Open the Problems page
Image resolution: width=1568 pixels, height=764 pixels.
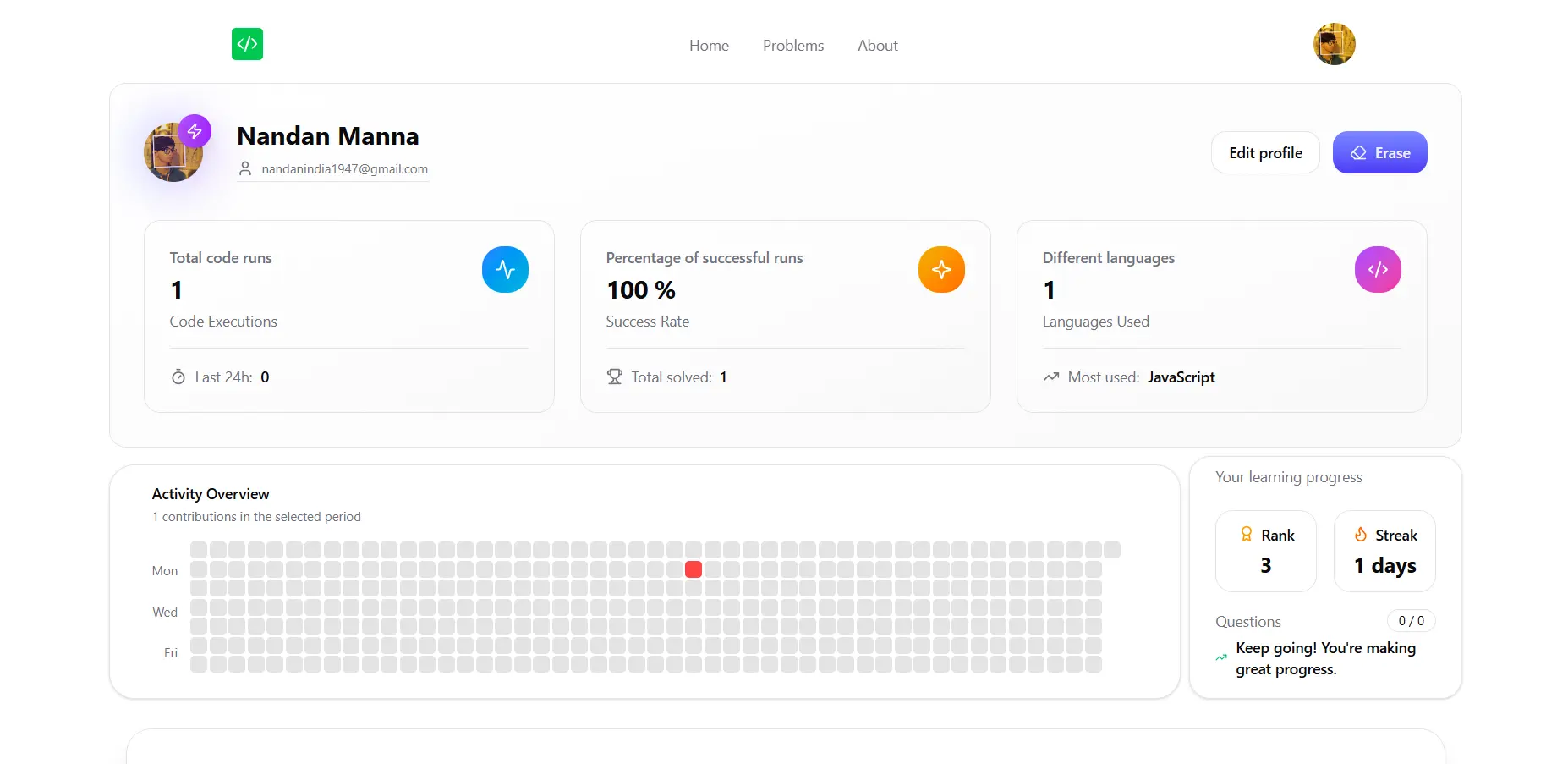point(792,46)
